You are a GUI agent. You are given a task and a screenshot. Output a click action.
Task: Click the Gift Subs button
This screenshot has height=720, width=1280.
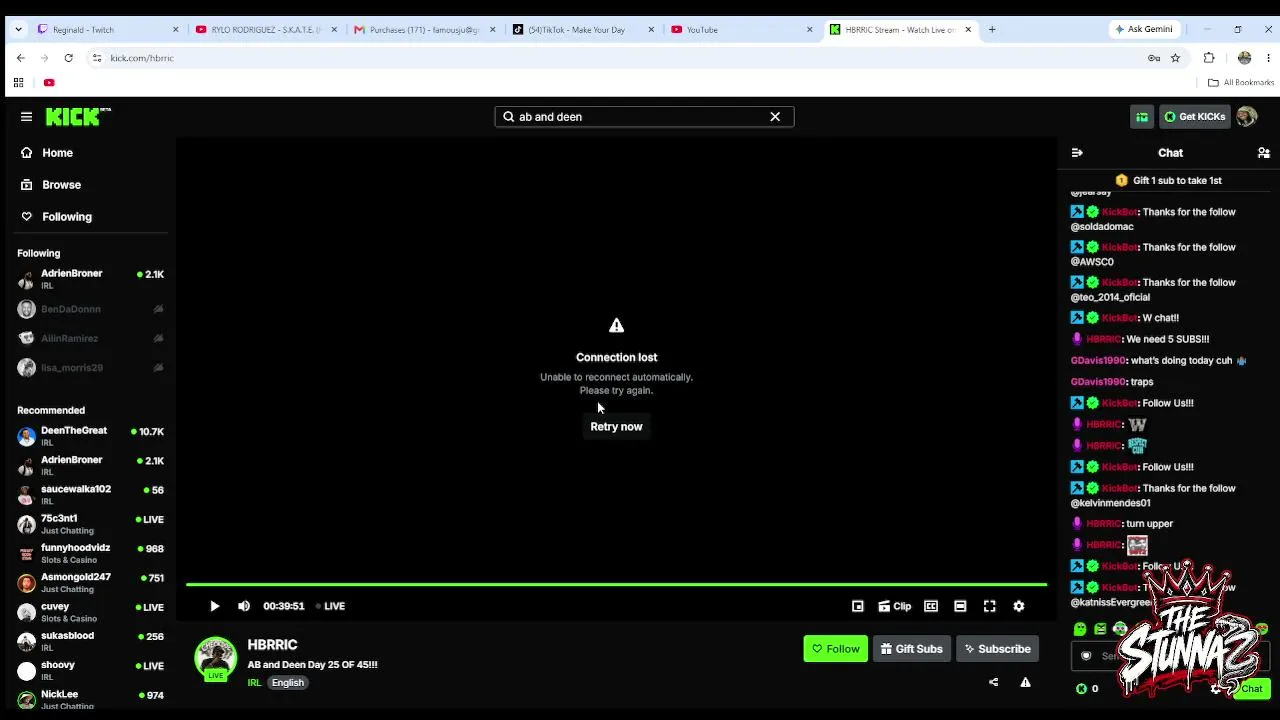point(911,649)
